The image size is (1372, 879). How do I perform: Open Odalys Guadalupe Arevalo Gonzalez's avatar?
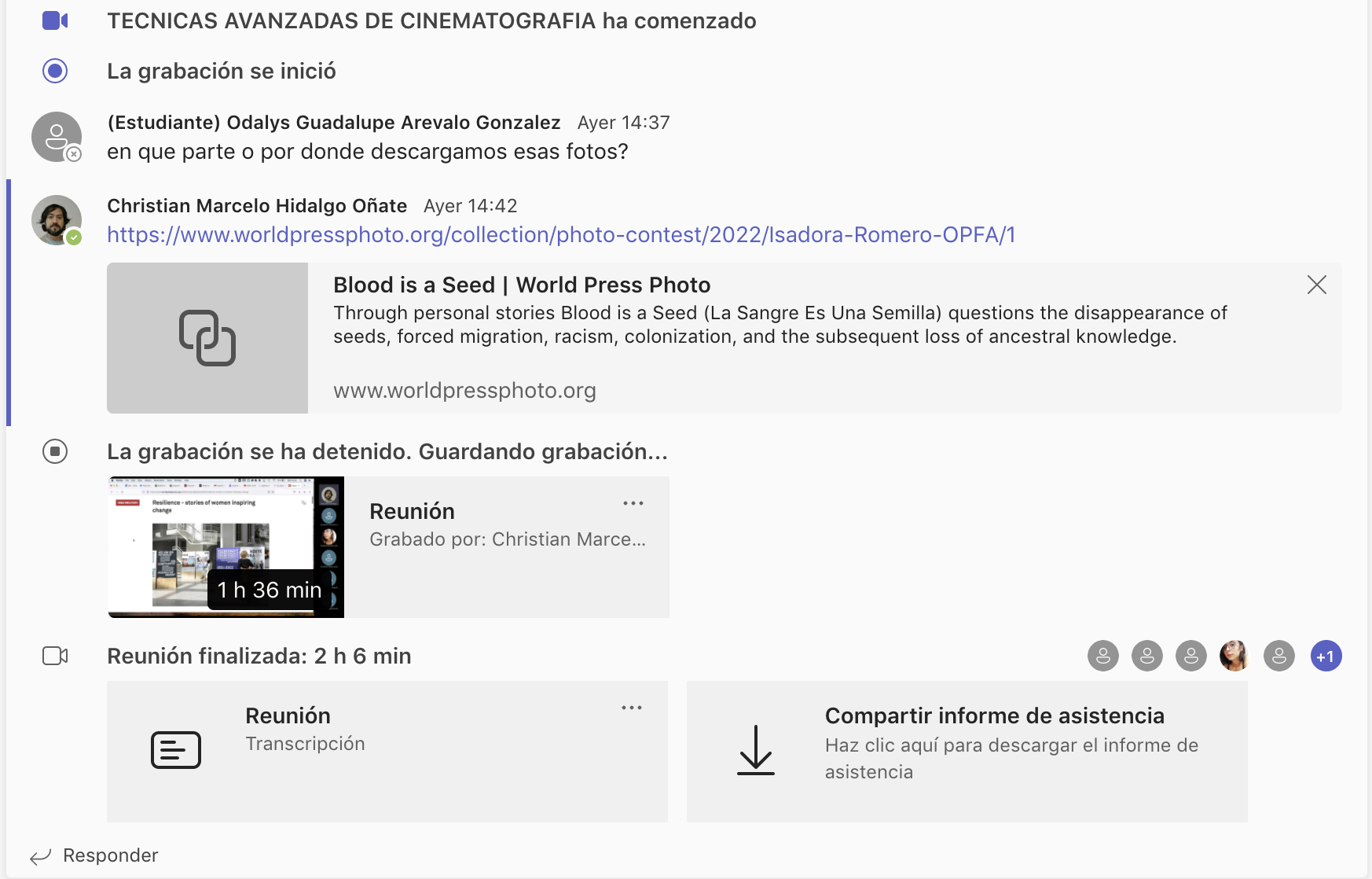[57, 137]
